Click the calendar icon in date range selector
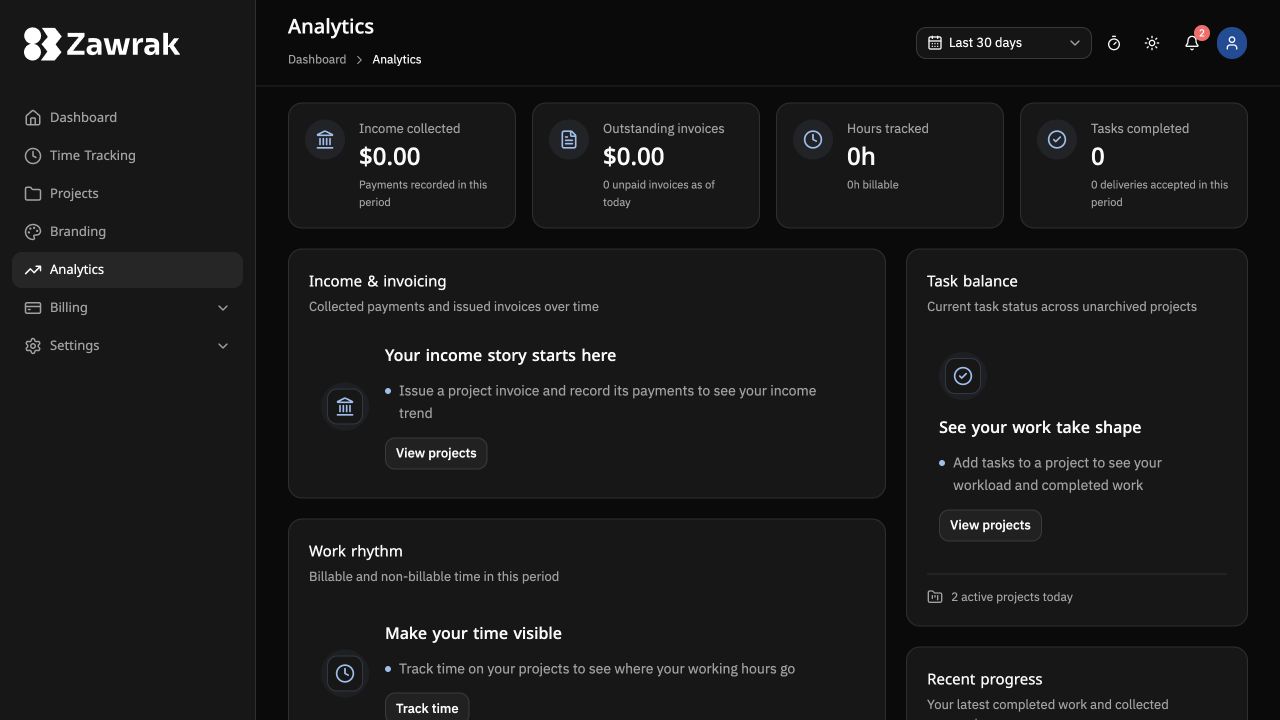 click(x=935, y=43)
